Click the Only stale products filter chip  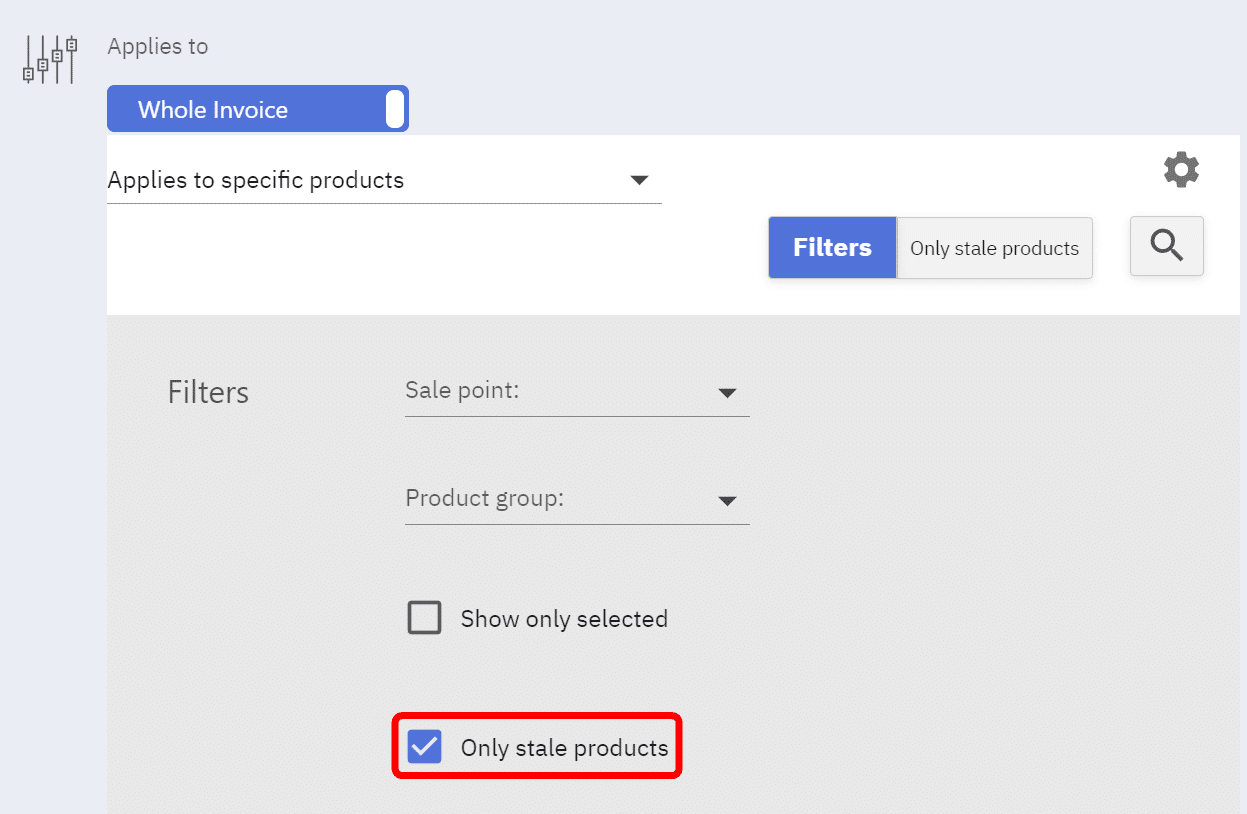994,248
